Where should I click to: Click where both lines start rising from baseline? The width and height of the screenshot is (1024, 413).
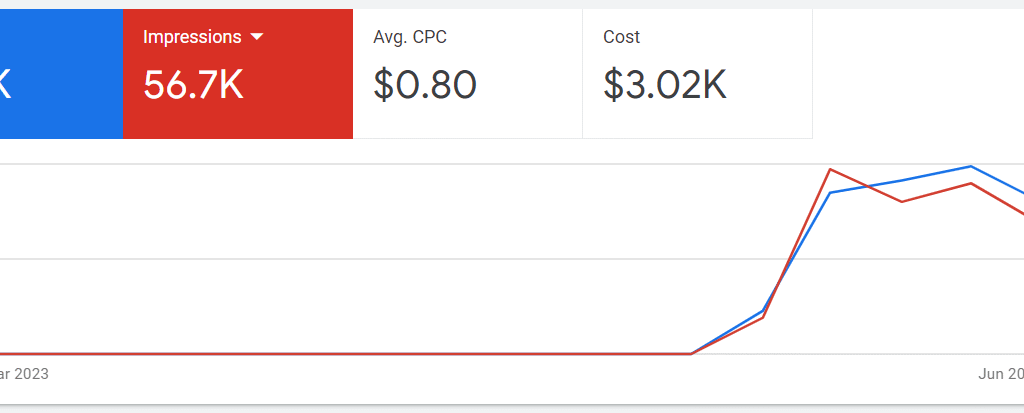pyautogui.click(x=691, y=353)
